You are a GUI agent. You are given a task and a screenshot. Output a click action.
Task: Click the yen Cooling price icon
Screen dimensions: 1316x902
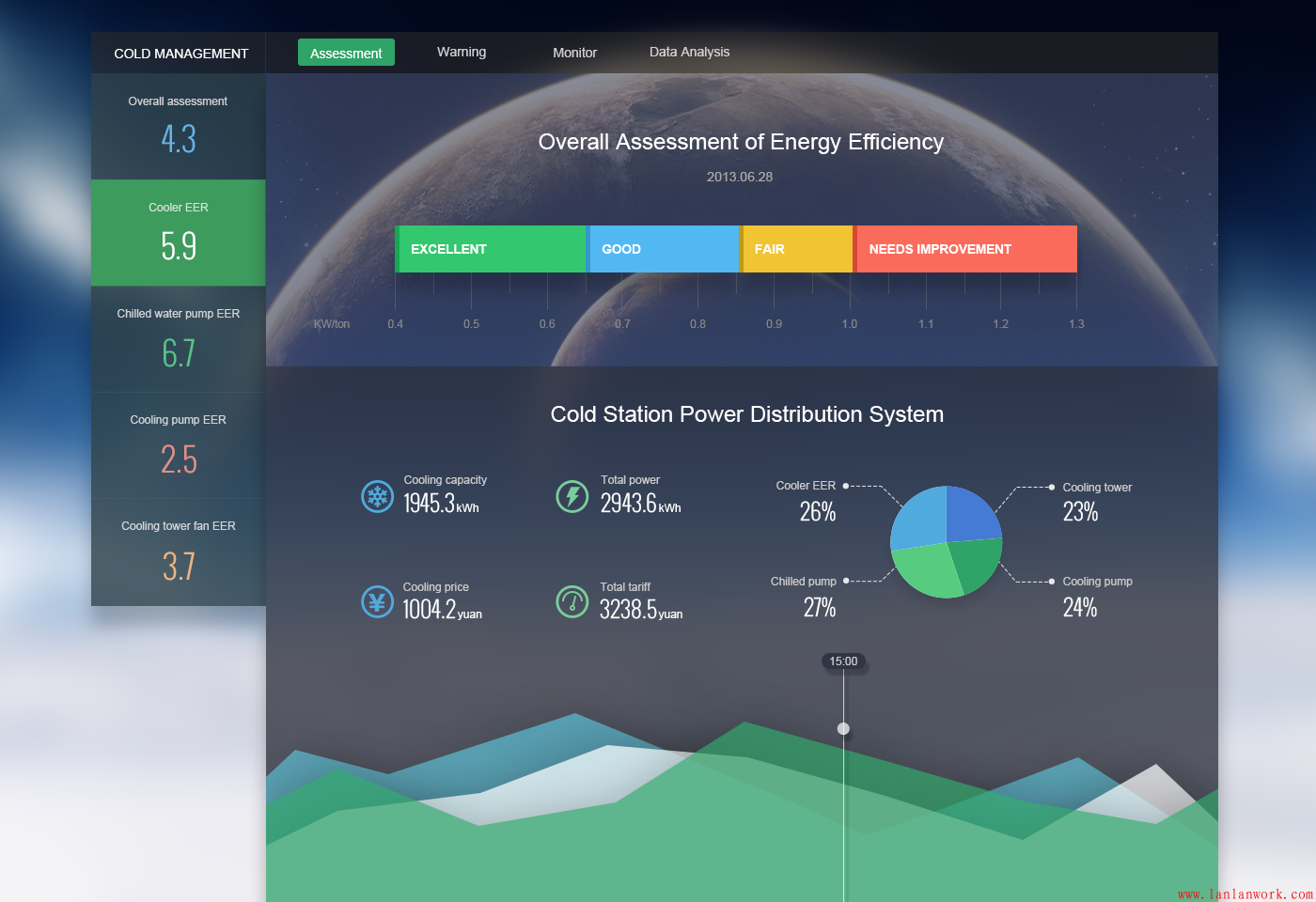378,601
